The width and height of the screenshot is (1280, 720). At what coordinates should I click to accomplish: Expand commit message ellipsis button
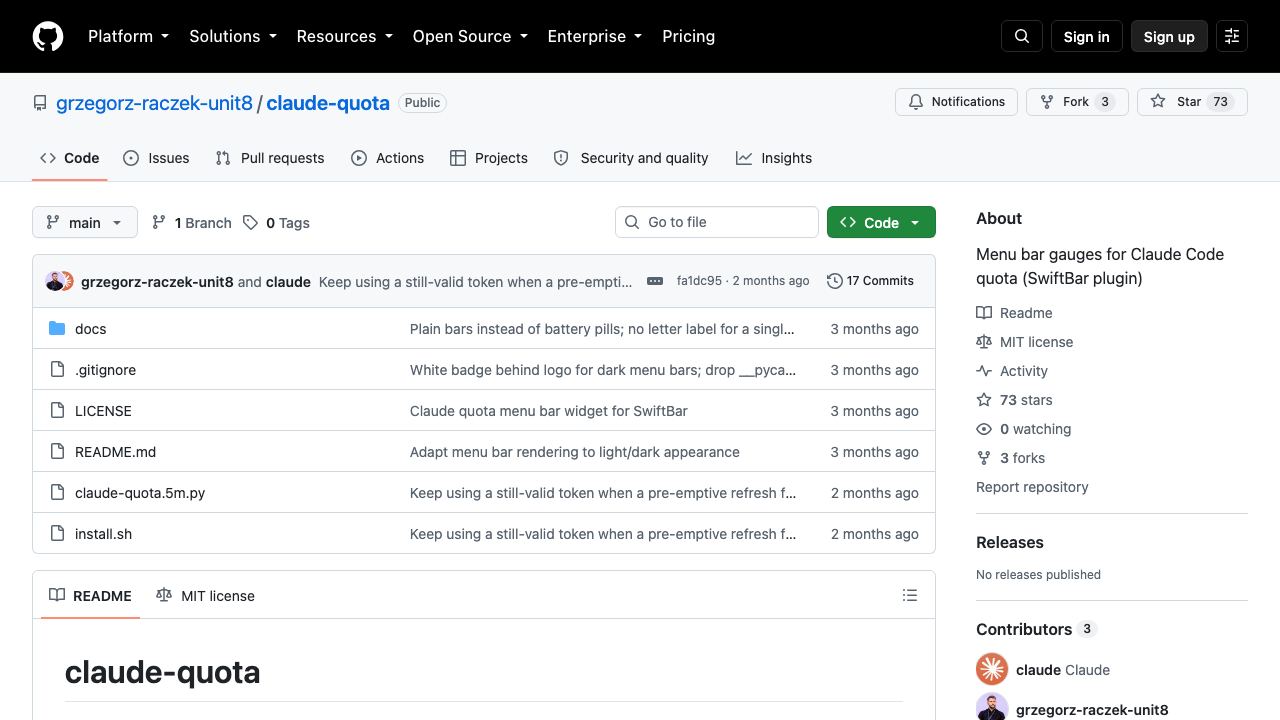click(655, 281)
